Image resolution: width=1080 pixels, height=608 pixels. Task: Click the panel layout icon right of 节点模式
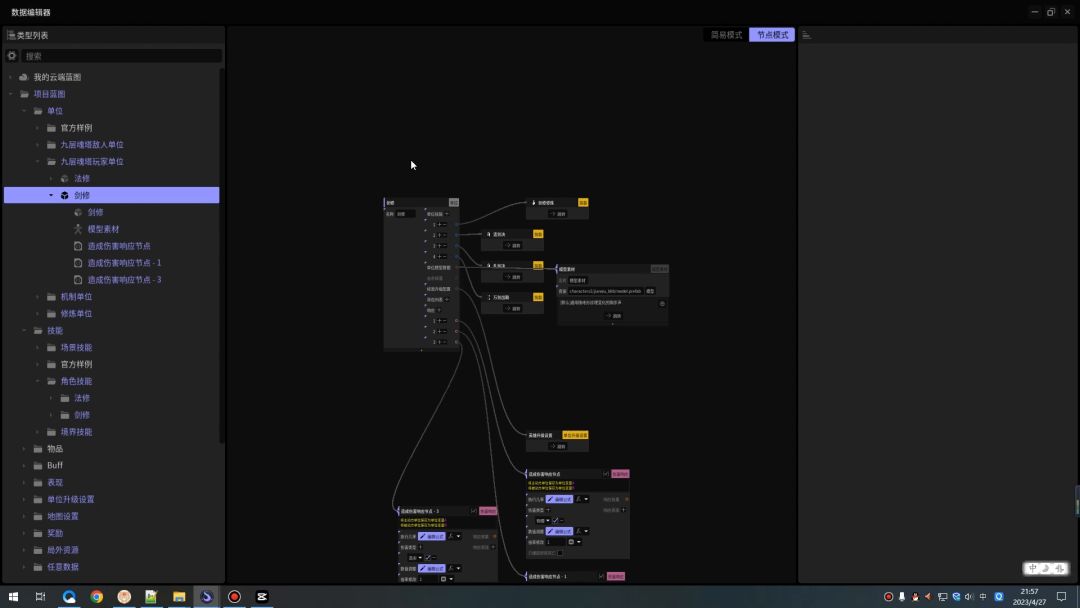pyautogui.click(x=807, y=35)
